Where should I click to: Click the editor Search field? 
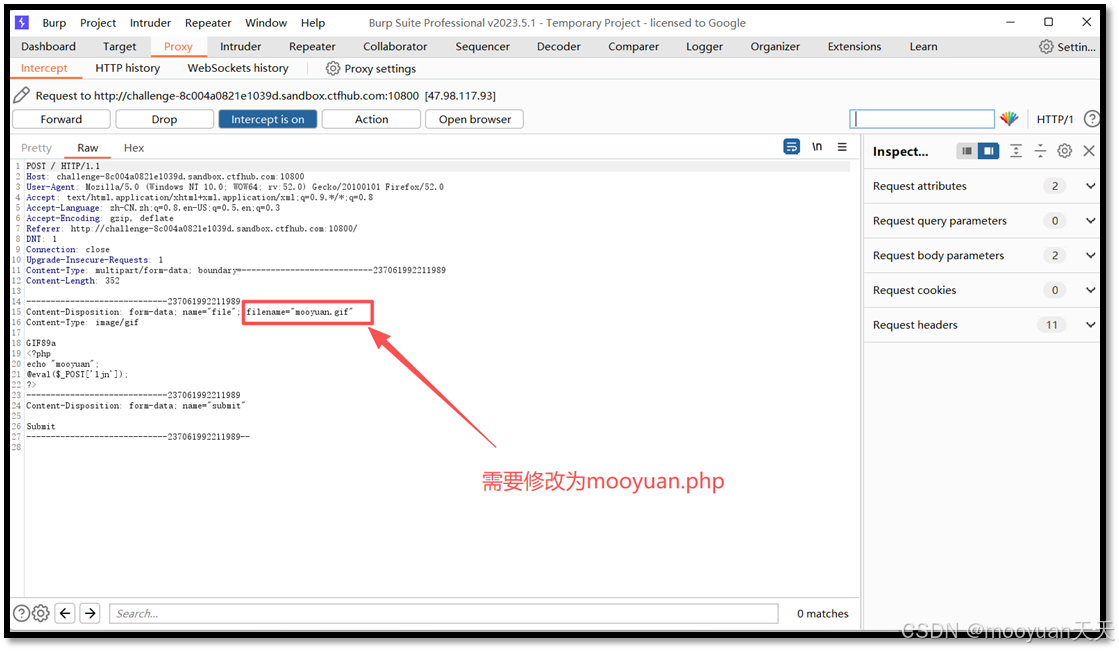pos(443,613)
